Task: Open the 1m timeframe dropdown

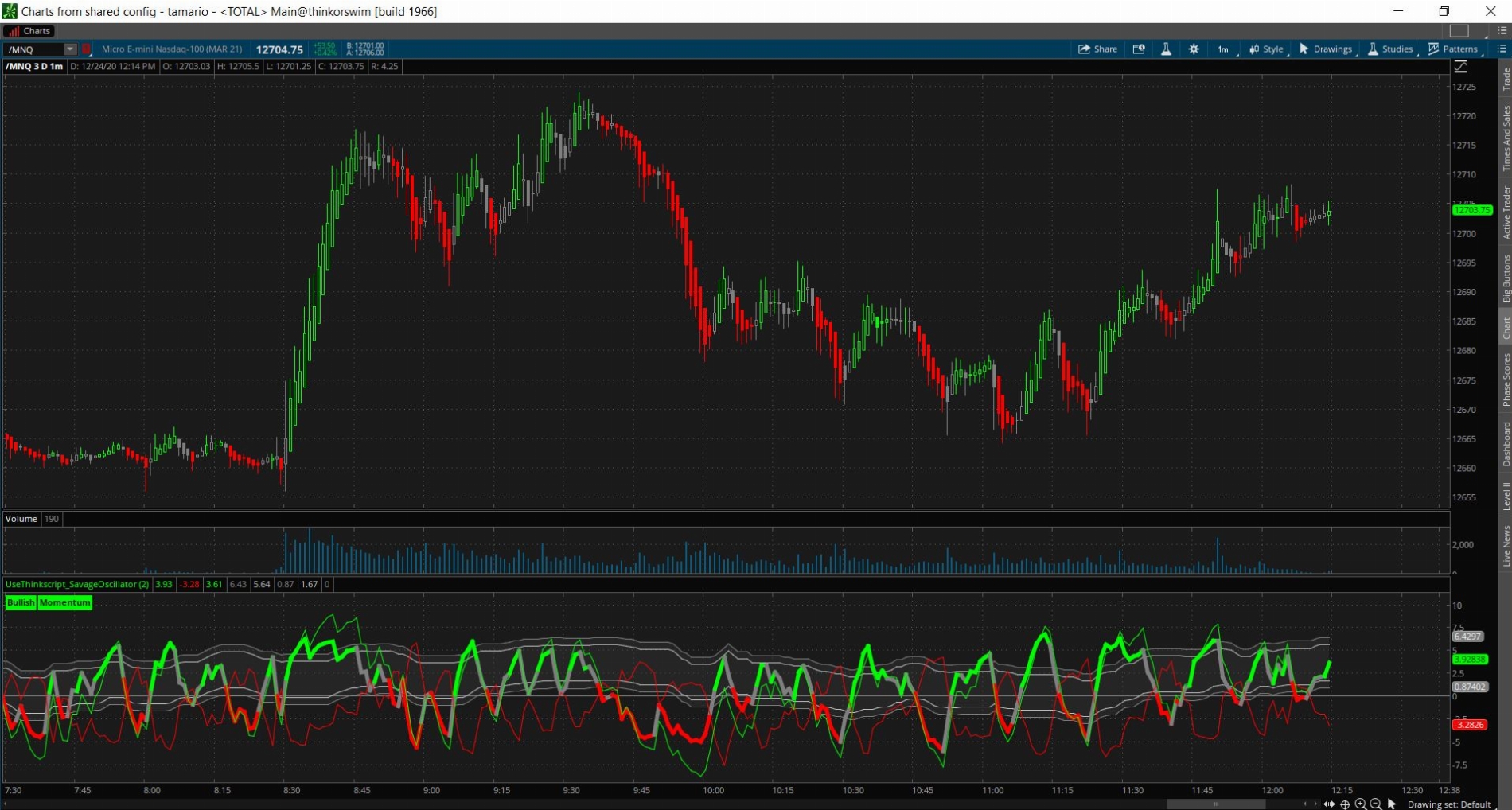Action: point(1223,49)
